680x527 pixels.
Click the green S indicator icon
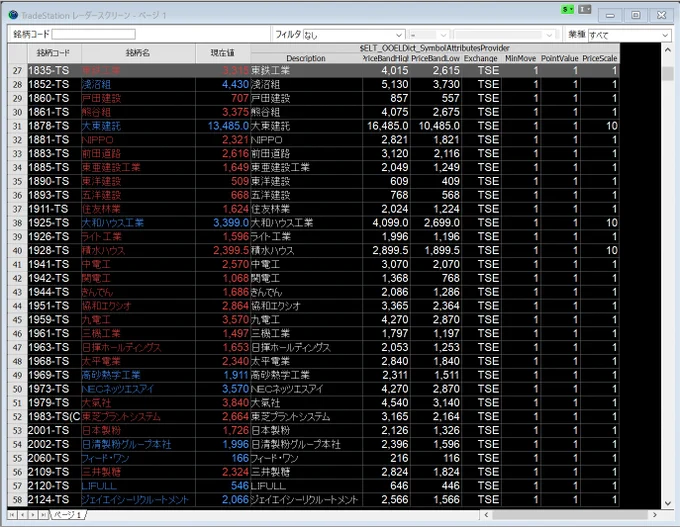tap(567, 9)
